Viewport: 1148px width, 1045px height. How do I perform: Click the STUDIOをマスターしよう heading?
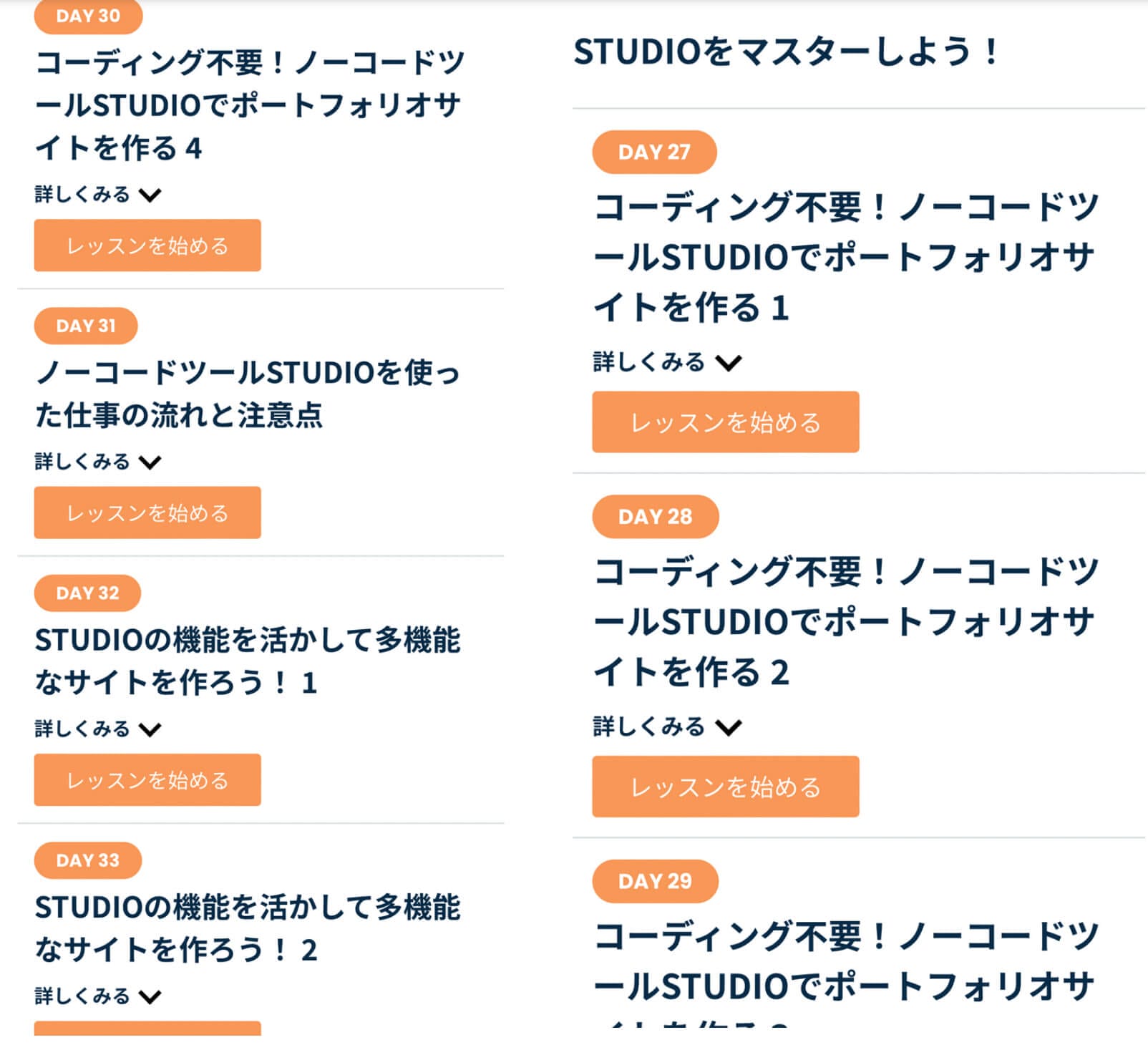pyautogui.click(x=785, y=52)
